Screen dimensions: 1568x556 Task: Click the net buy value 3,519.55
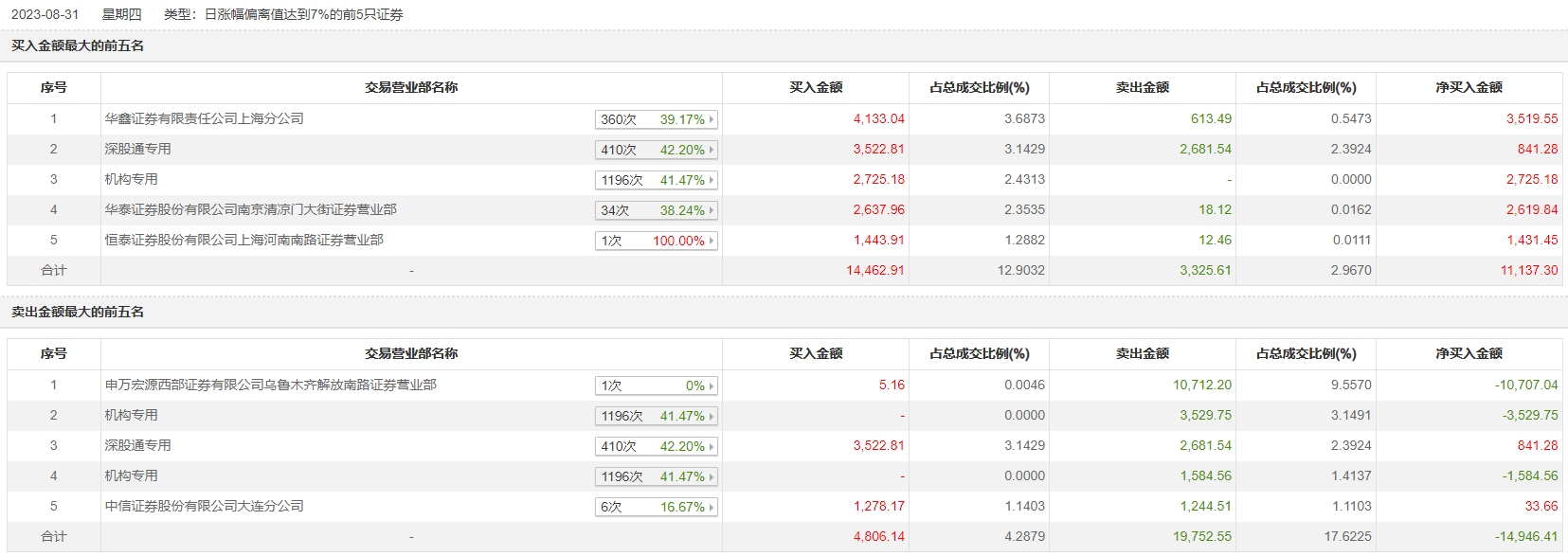[1531, 118]
